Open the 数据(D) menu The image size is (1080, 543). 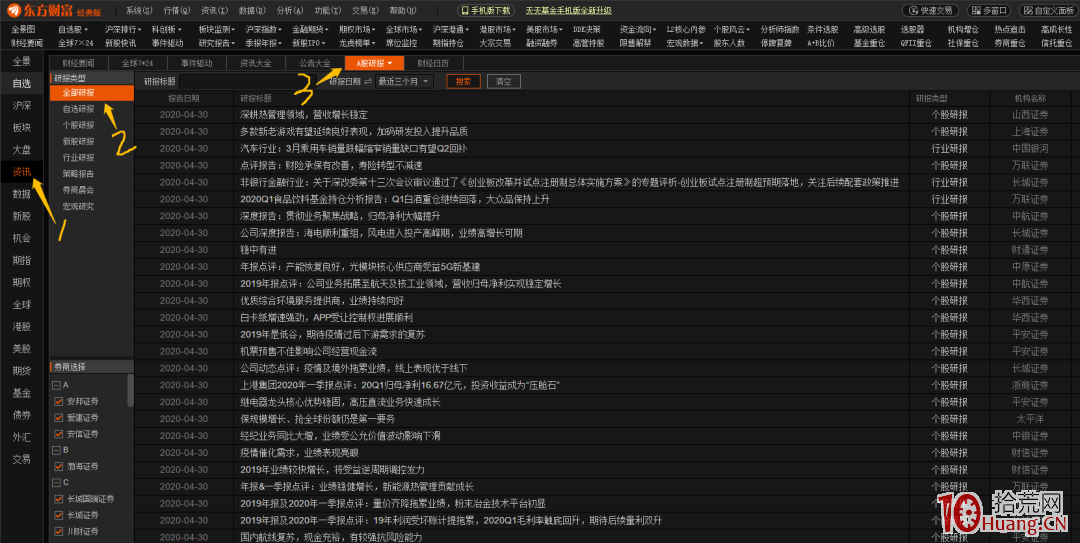tap(251, 10)
